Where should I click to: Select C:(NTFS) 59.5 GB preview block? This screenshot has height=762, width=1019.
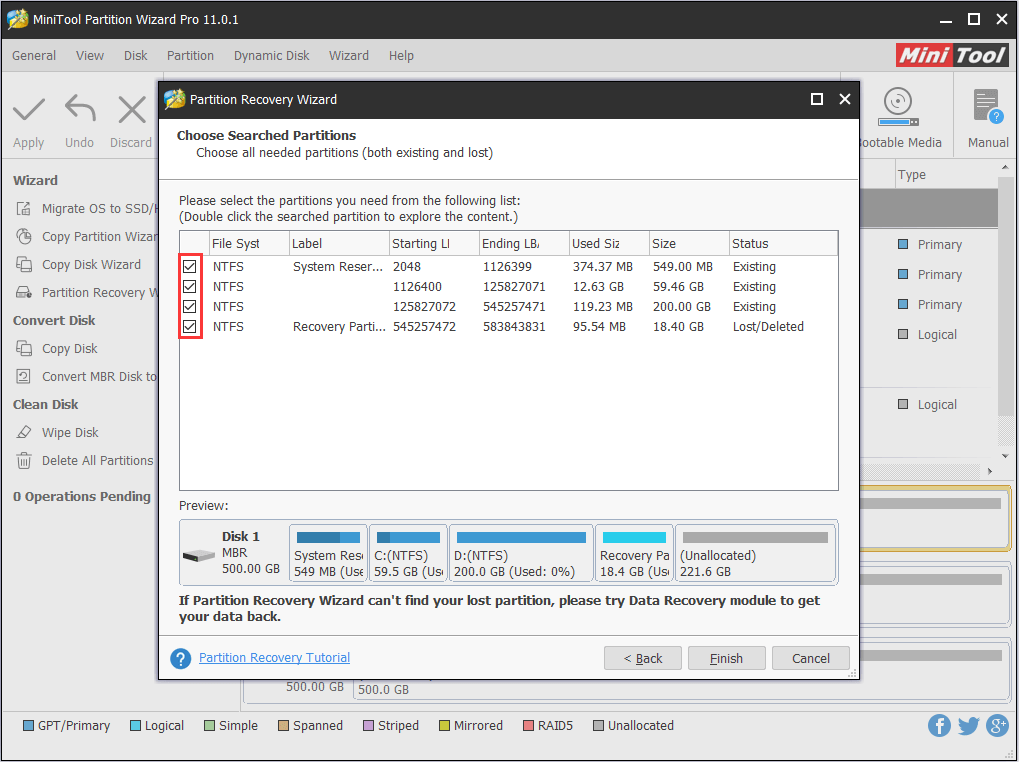408,553
